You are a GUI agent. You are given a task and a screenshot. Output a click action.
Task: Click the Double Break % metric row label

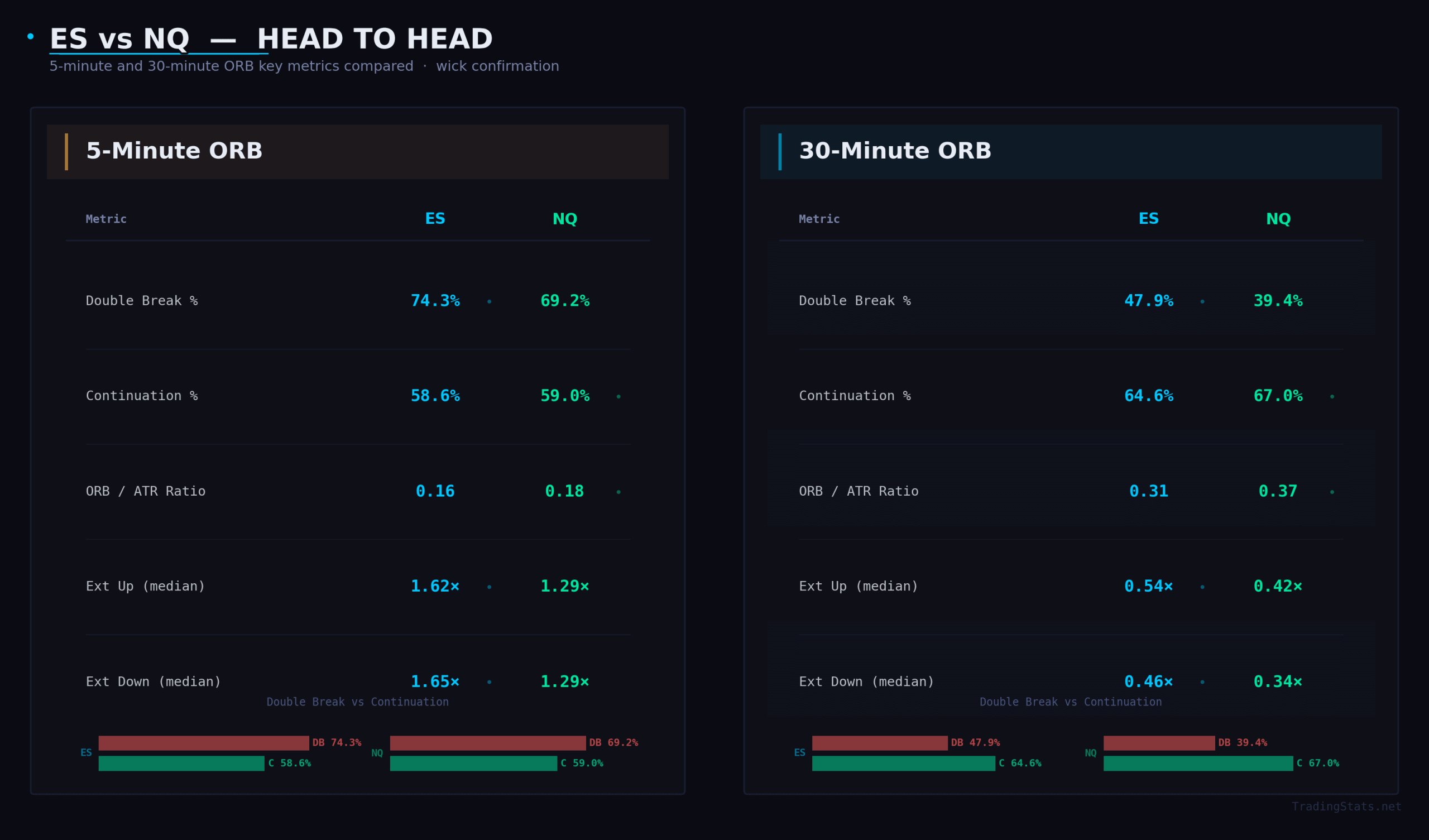click(142, 301)
